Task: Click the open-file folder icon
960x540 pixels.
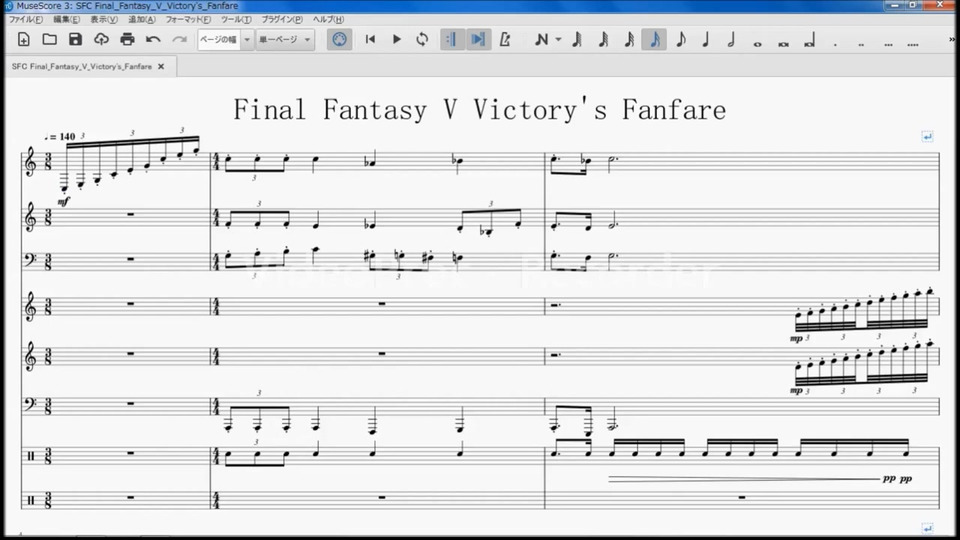Action: (x=50, y=40)
